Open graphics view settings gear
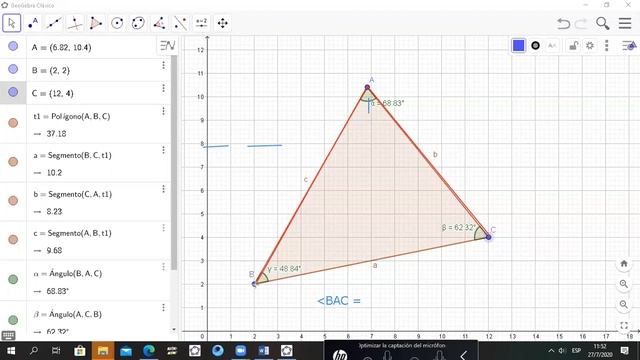This screenshot has height=360, width=640. [590, 46]
